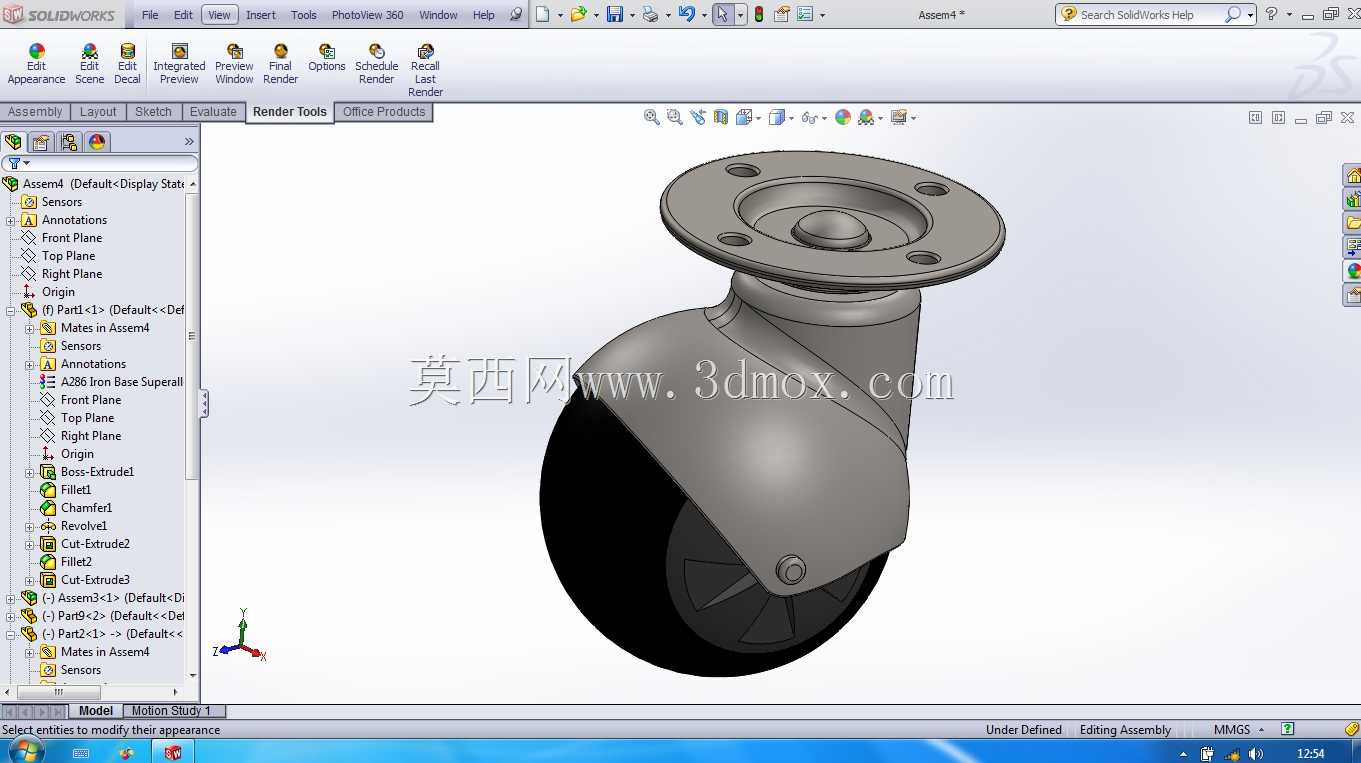The width and height of the screenshot is (1361, 763).
Task: Click the Undo arrow icon
Action: coord(686,14)
